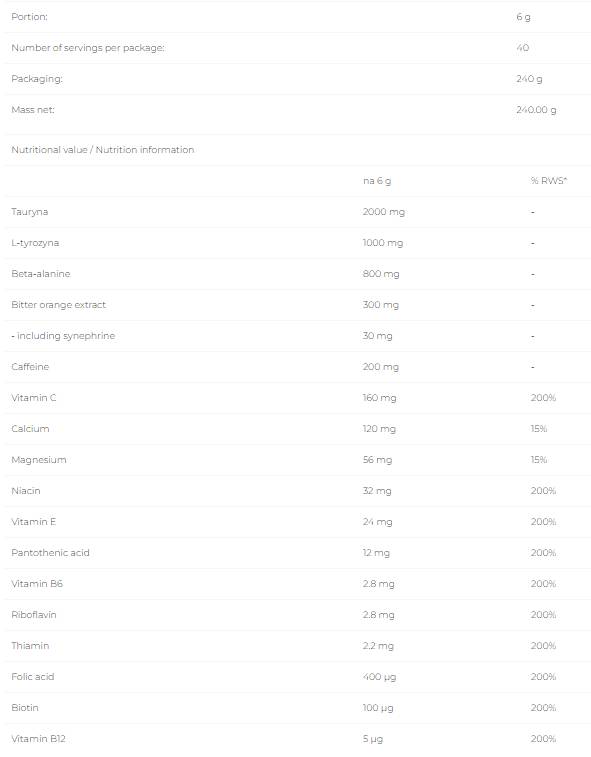Image resolution: width=591 pixels, height=757 pixels.
Task: Click the % RWS* column header
Action: (x=549, y=181)
